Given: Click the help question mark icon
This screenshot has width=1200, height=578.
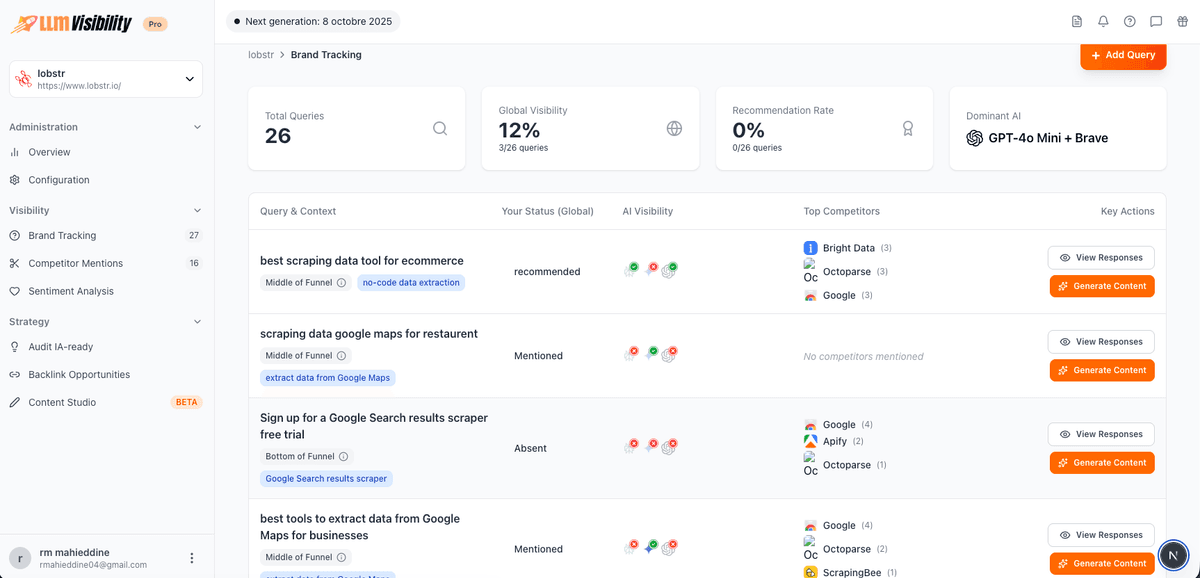Looking at the screenshot, I should click(x=1130, y=21).
